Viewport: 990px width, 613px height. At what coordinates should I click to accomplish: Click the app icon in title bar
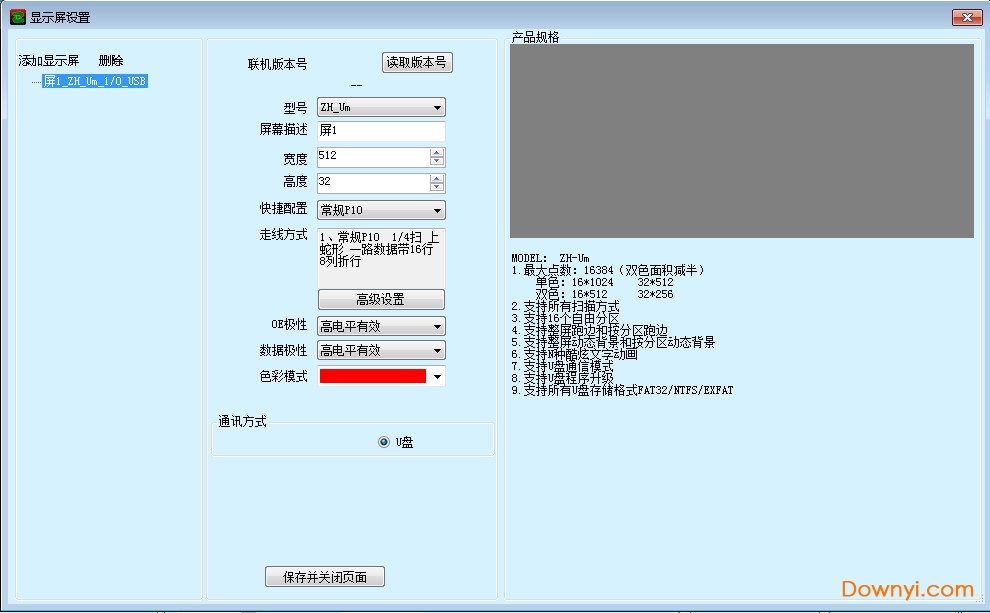[x=17, y=17]
